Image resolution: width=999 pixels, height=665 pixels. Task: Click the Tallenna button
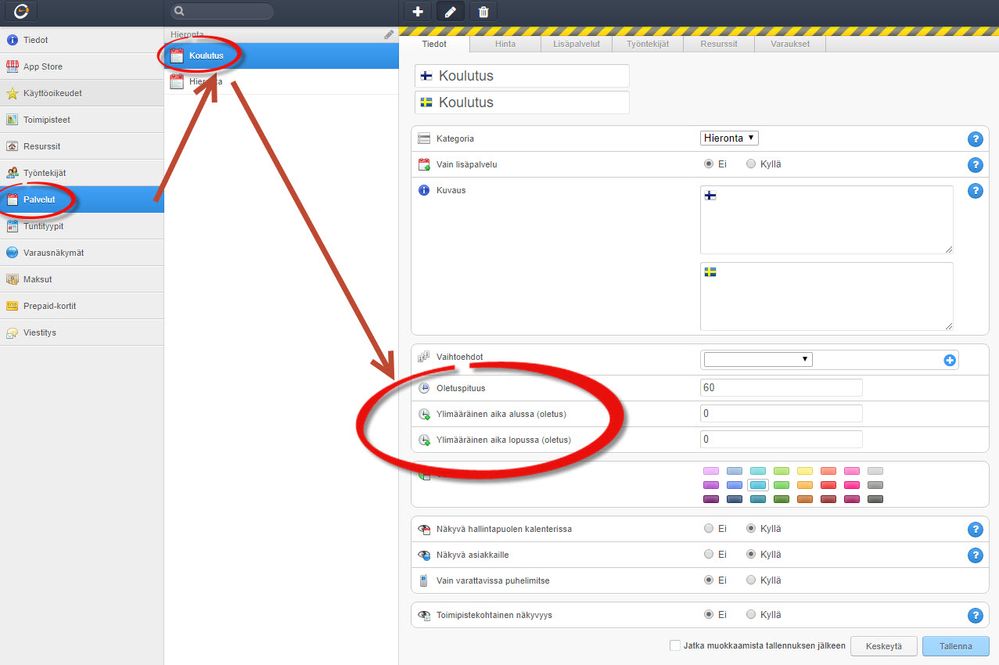click(956, 646)
